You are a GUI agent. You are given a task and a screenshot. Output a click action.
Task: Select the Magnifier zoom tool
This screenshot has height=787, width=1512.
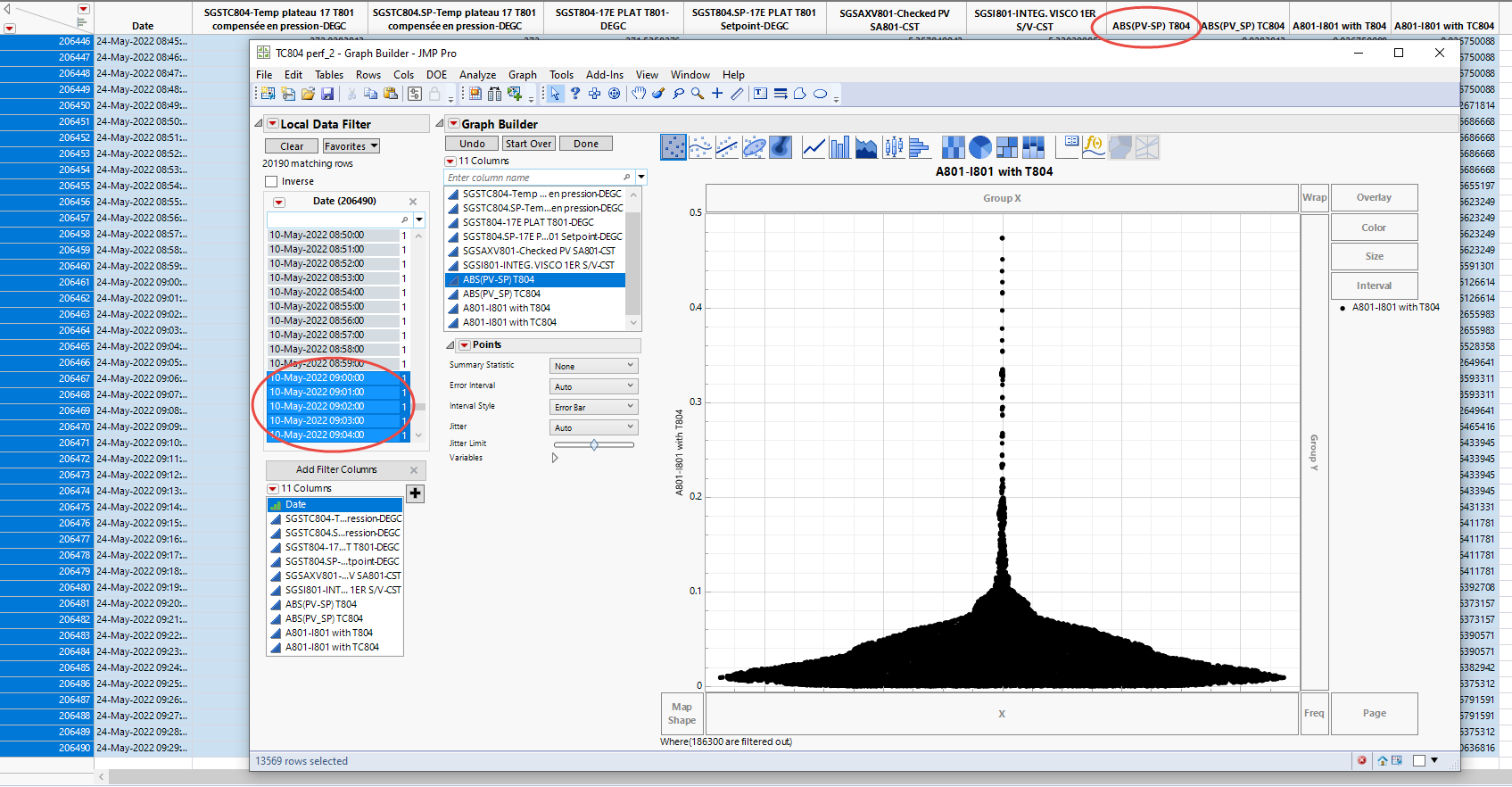coord(698,94)
